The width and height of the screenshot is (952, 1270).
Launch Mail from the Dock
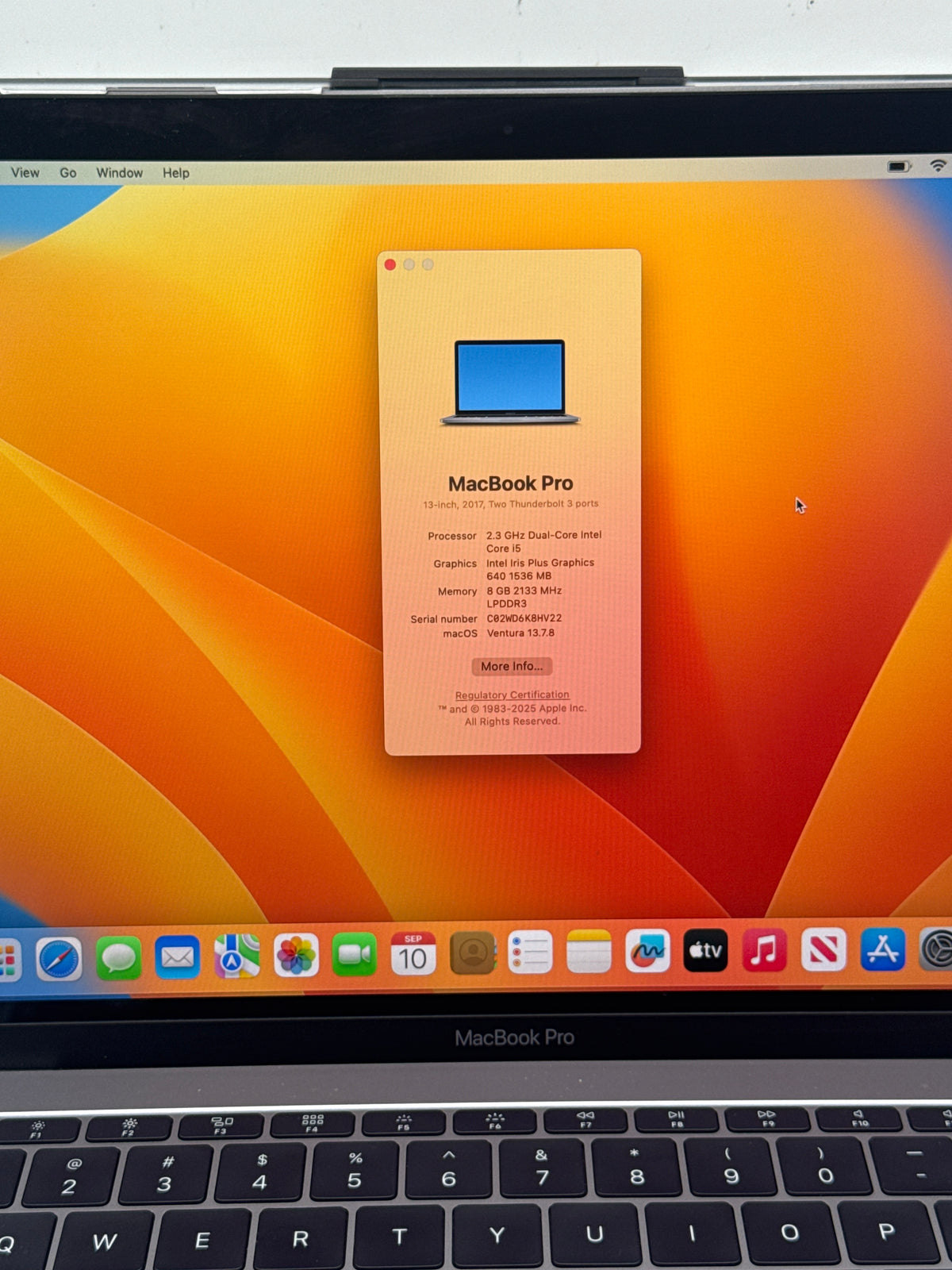tap(177, 957)
